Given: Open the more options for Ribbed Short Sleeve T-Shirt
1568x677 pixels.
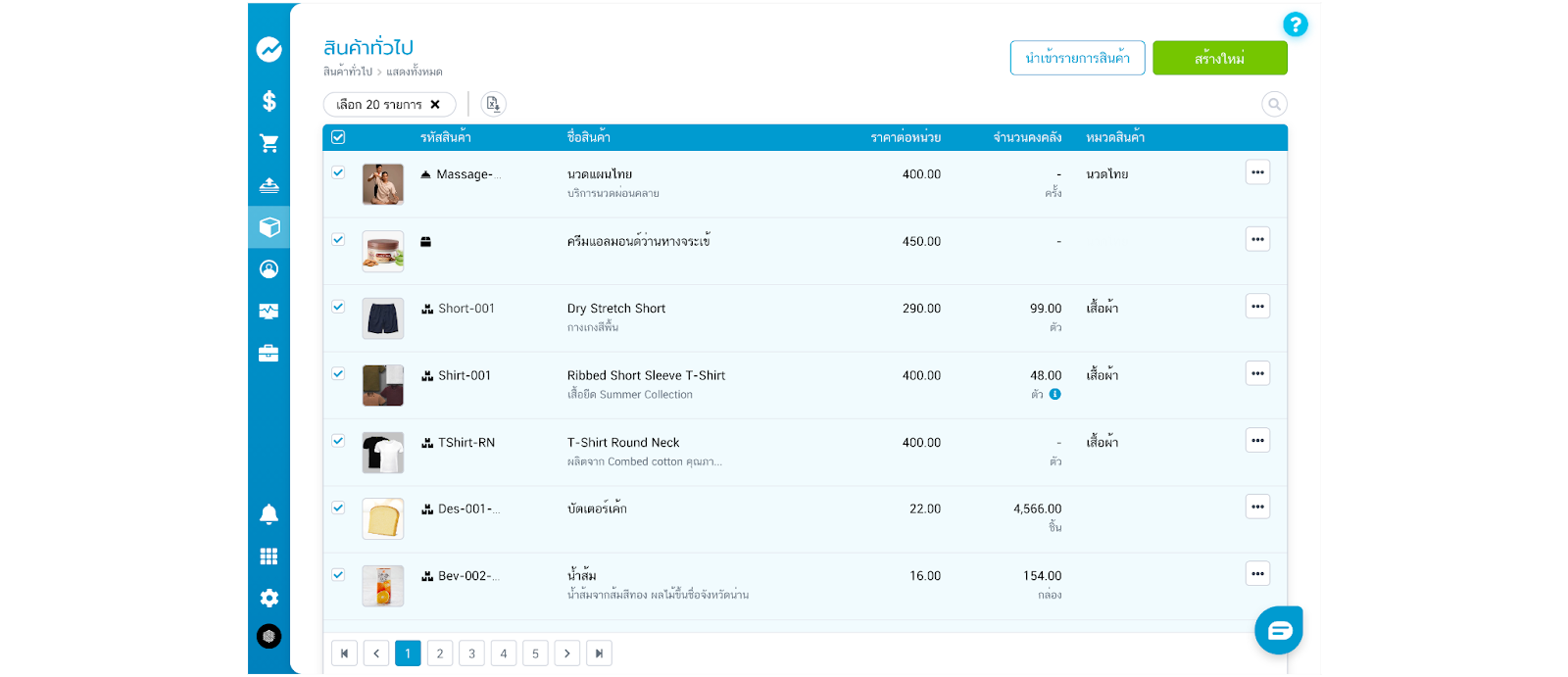Looking at the screenshot, I should point(1257,373).
